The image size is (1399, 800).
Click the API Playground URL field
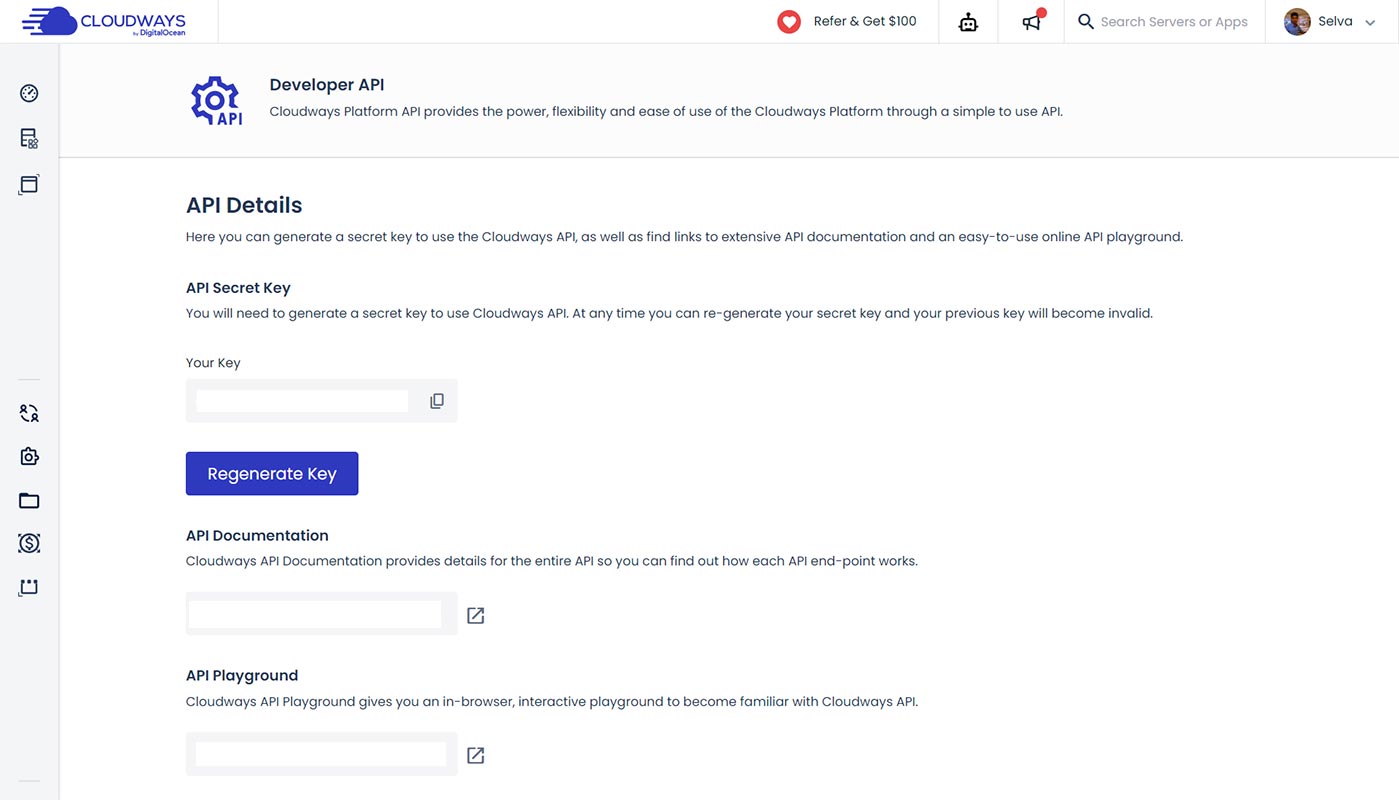[x=321, y=754]
